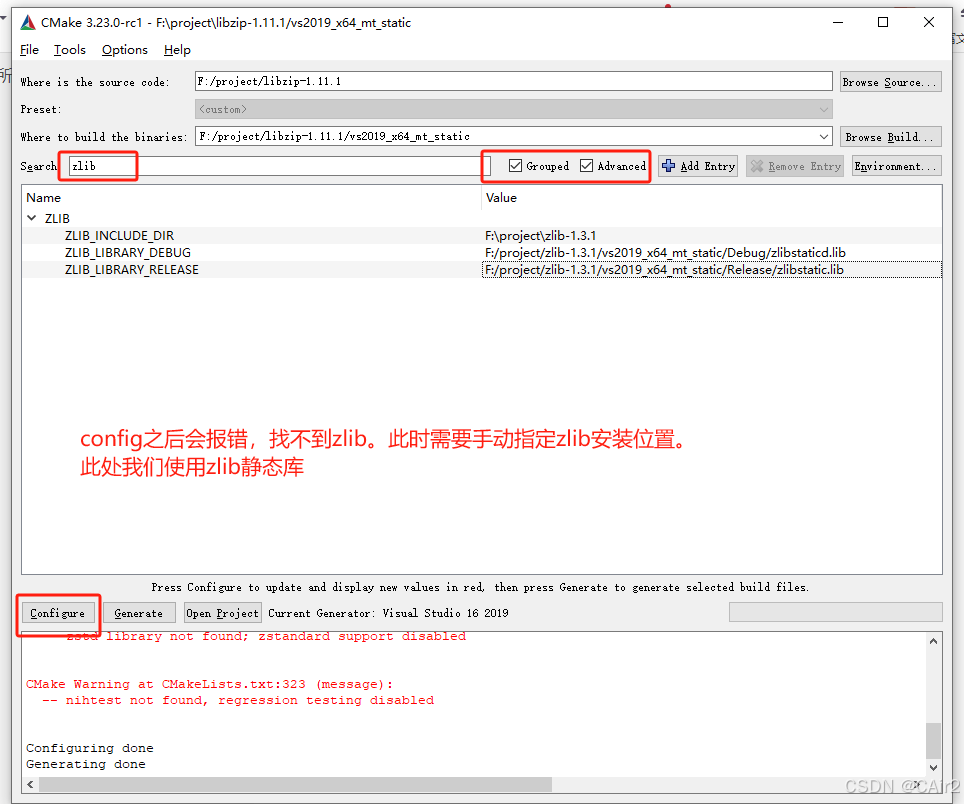Select the ZLIB_LIBRARY_RELEASE variable
The width and height of the screenshot is (964, 804).
(131, 269)
